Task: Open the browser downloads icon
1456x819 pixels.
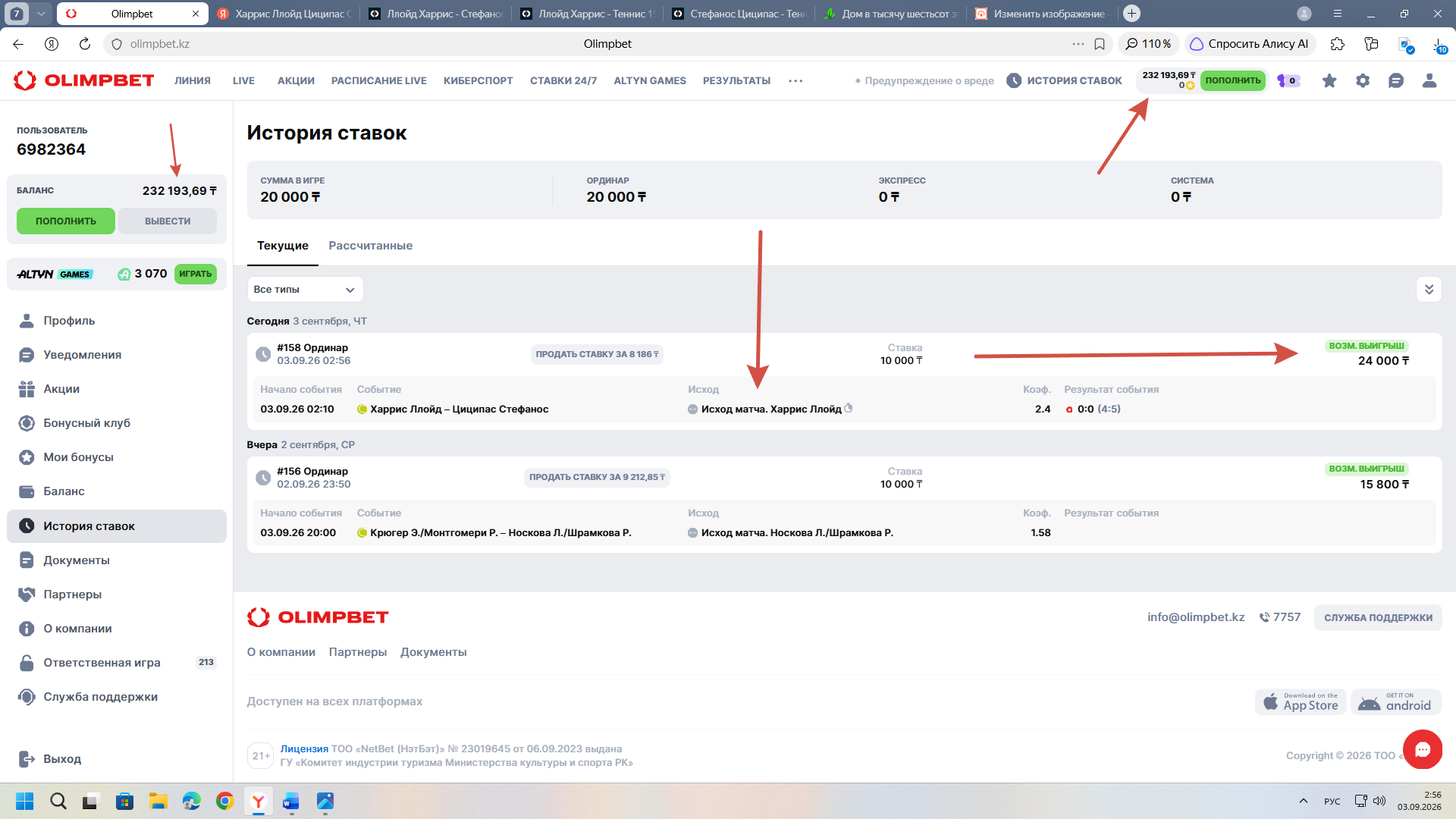Action: tap(1439, 45)
